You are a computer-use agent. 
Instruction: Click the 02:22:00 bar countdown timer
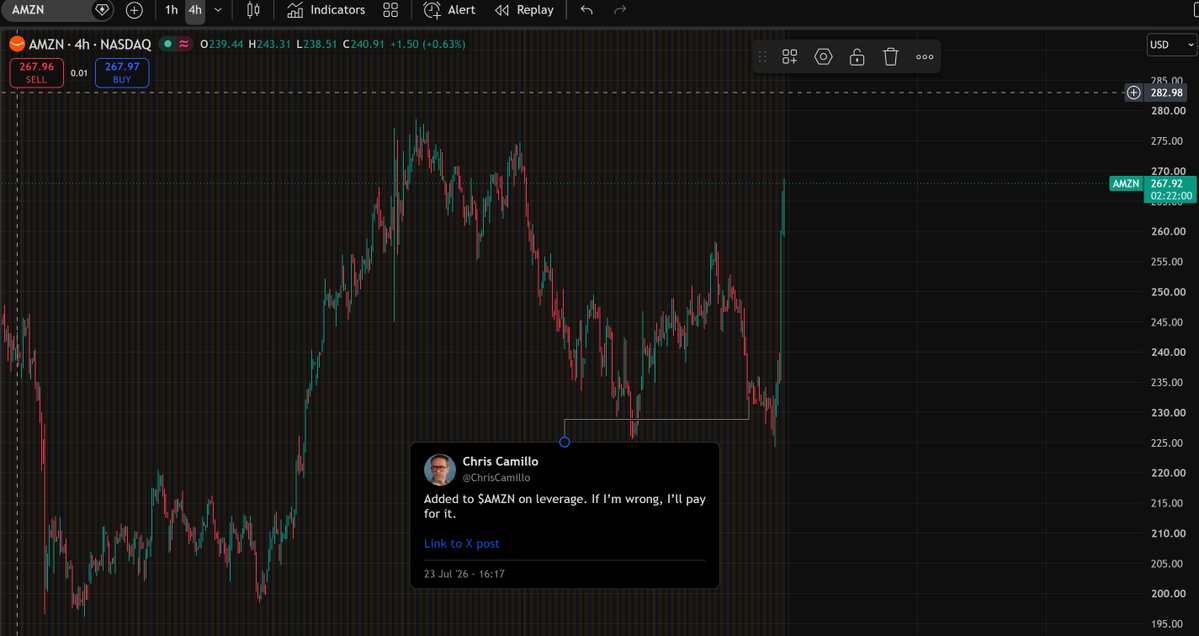[1171, 196]
